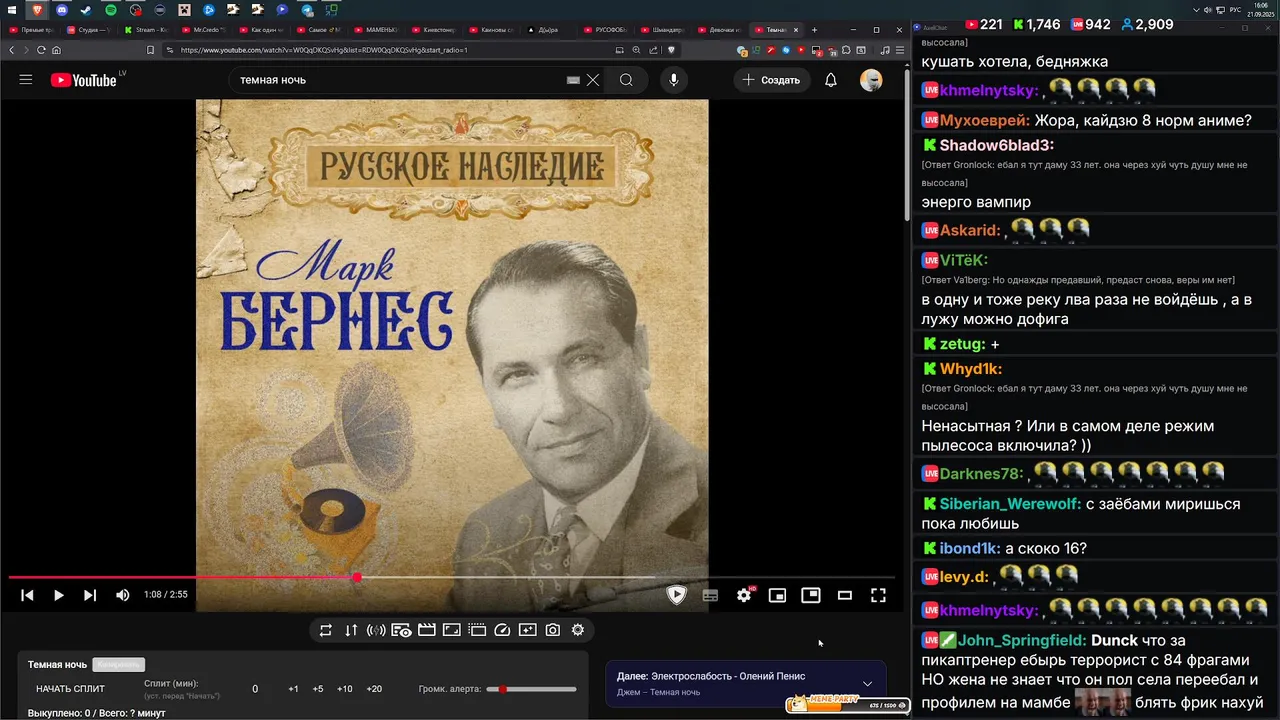Click the Создать create button
The width and height of the screenshot is (1280, 720).
tap(771, 80)
